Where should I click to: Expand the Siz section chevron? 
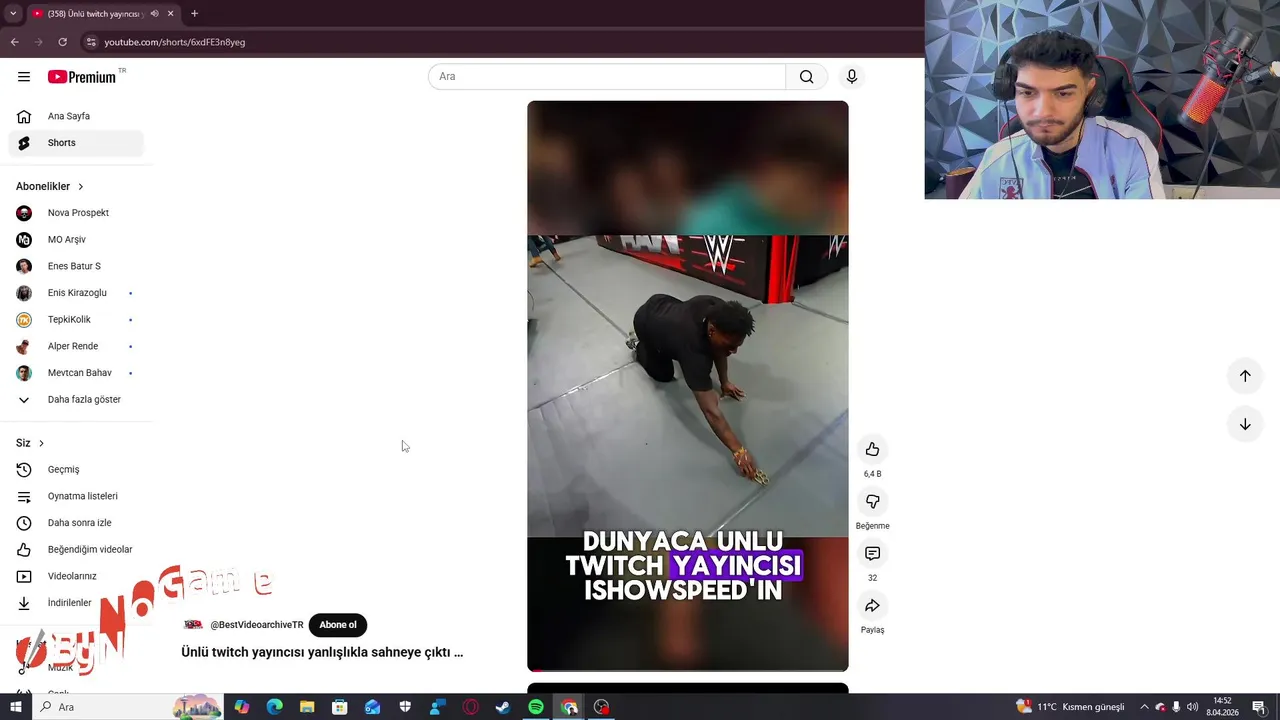point(41,443)
